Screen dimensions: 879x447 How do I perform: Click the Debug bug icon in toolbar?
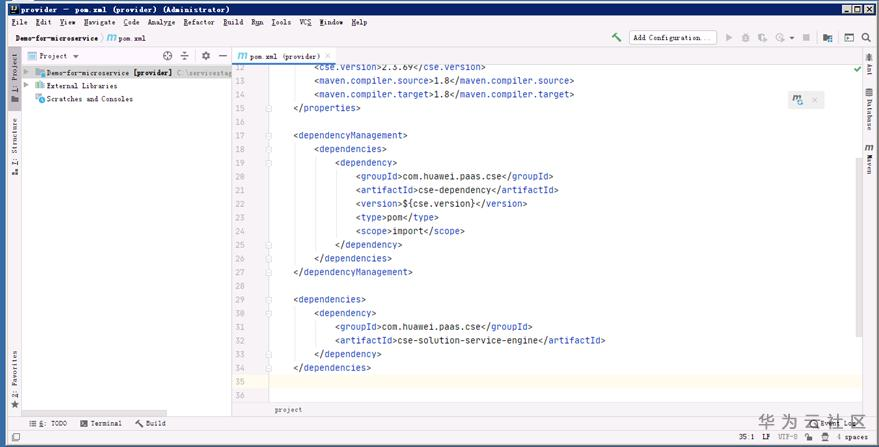pyautogui.click(x=745, y=38)
